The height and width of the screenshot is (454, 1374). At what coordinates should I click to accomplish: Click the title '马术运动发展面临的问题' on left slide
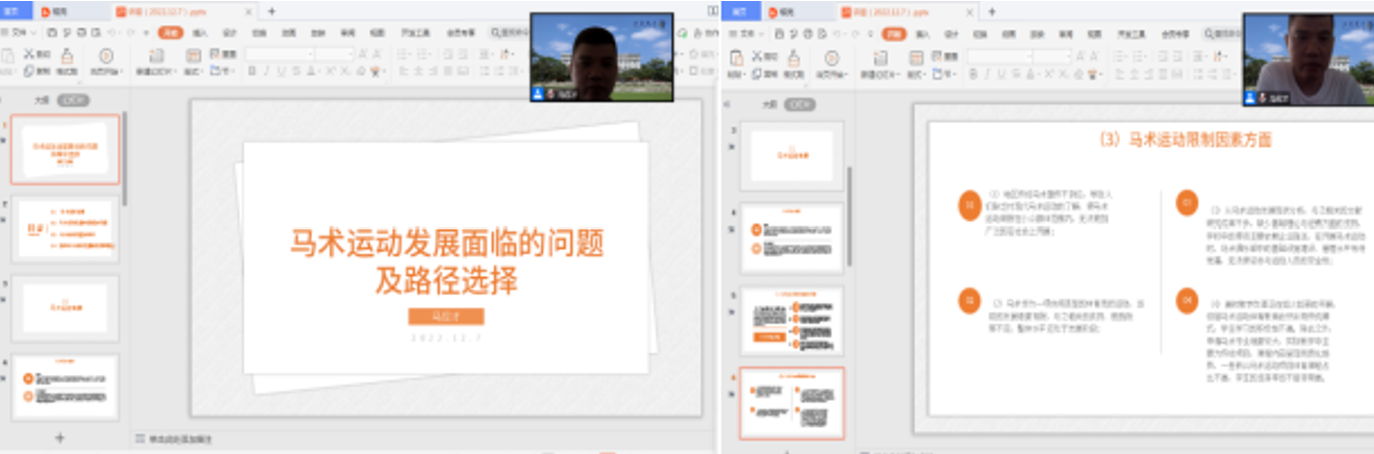(447, 244)
